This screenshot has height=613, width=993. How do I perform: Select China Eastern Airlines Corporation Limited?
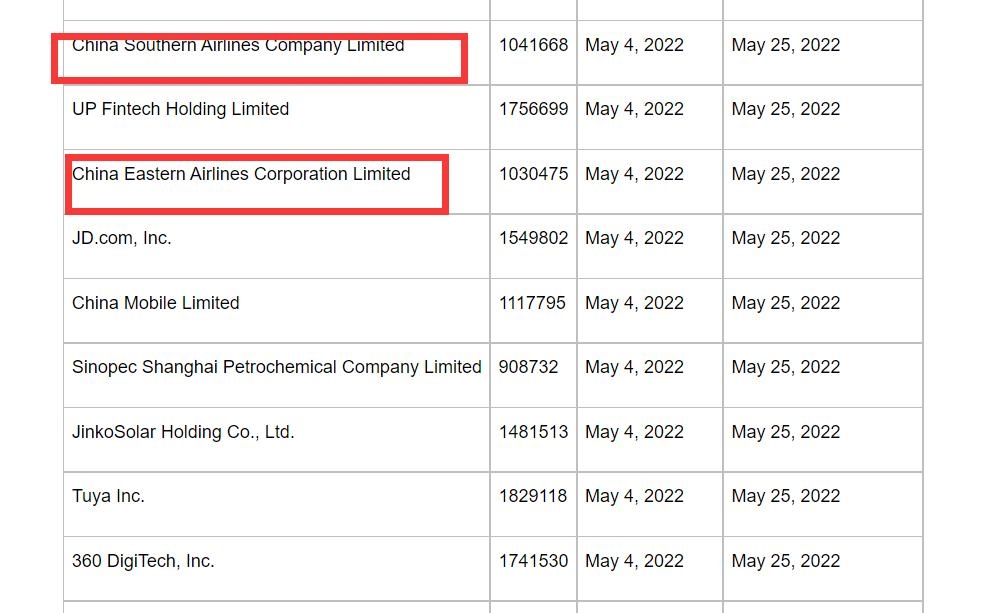point(241,174)
